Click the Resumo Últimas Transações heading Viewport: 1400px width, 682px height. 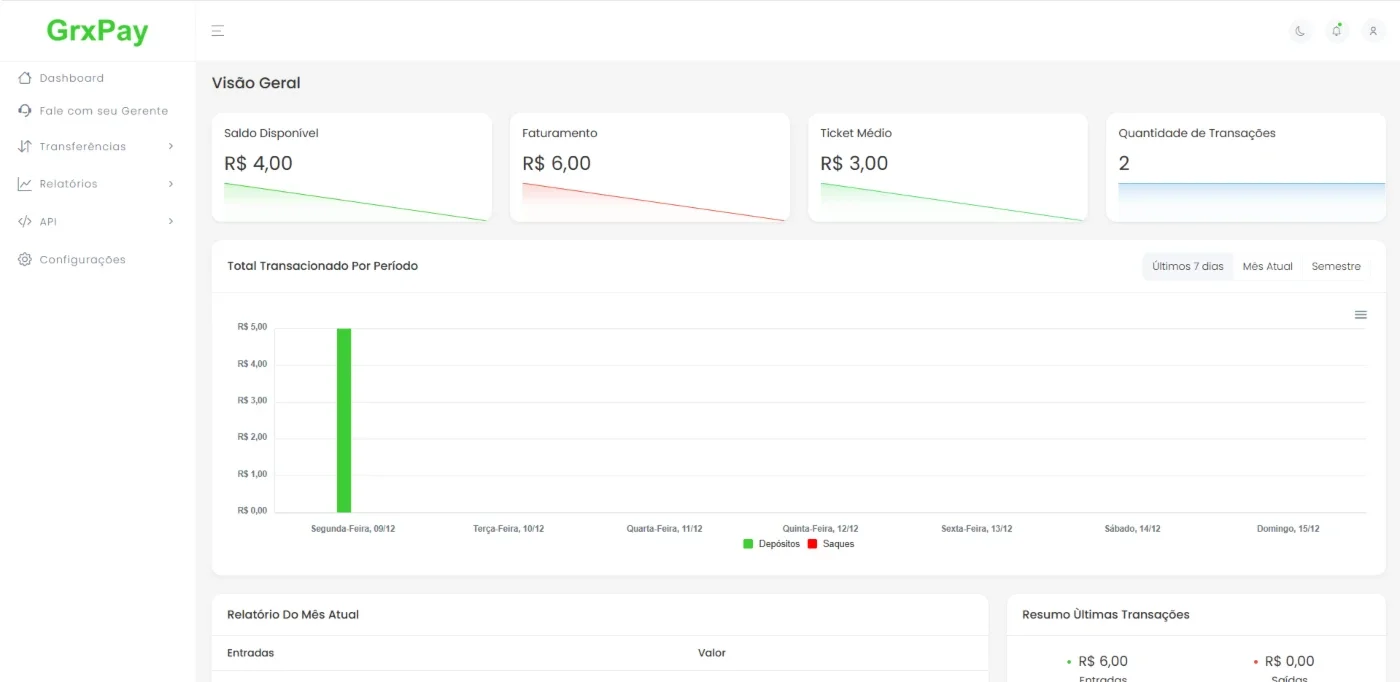point(1105,614)
